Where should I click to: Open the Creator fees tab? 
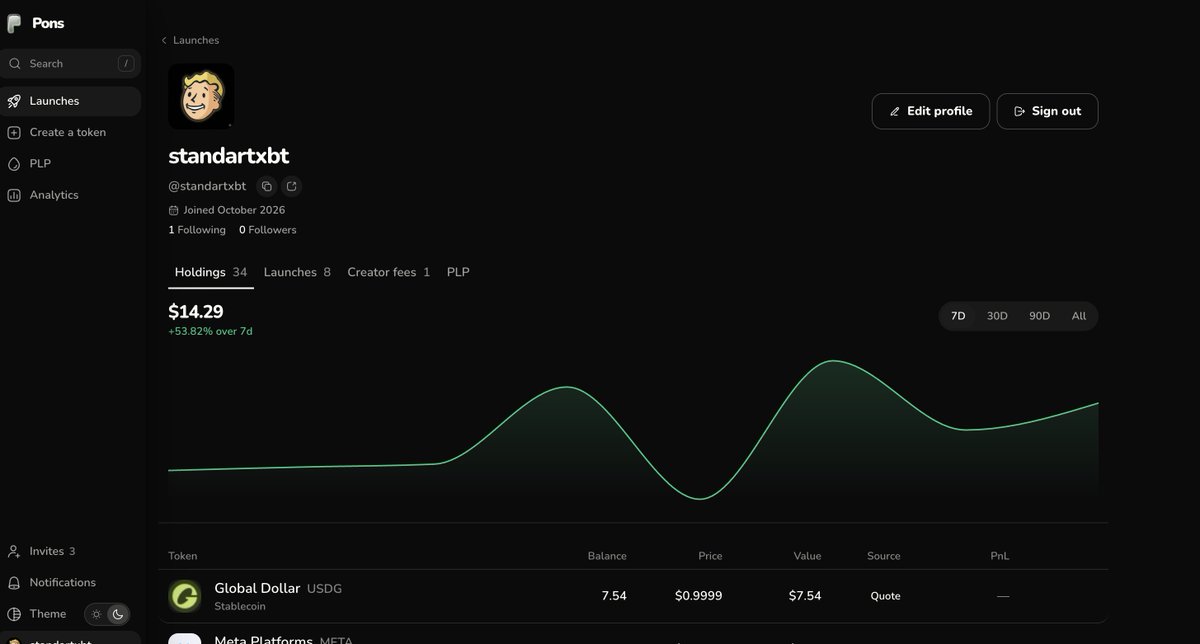[389, 272]
